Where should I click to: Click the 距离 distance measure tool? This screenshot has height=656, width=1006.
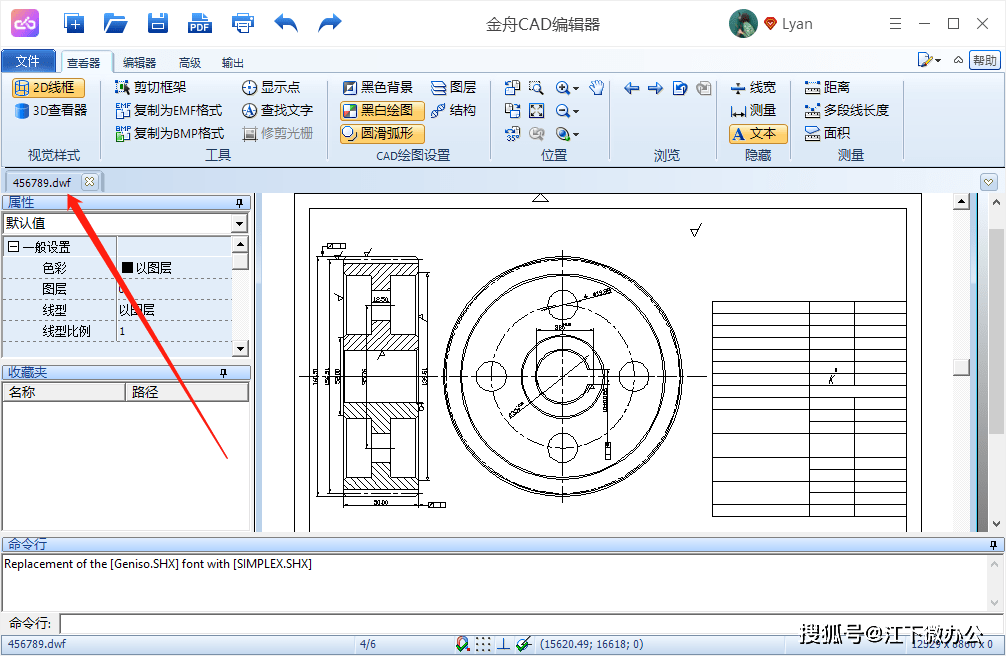(x=827, y=87)
